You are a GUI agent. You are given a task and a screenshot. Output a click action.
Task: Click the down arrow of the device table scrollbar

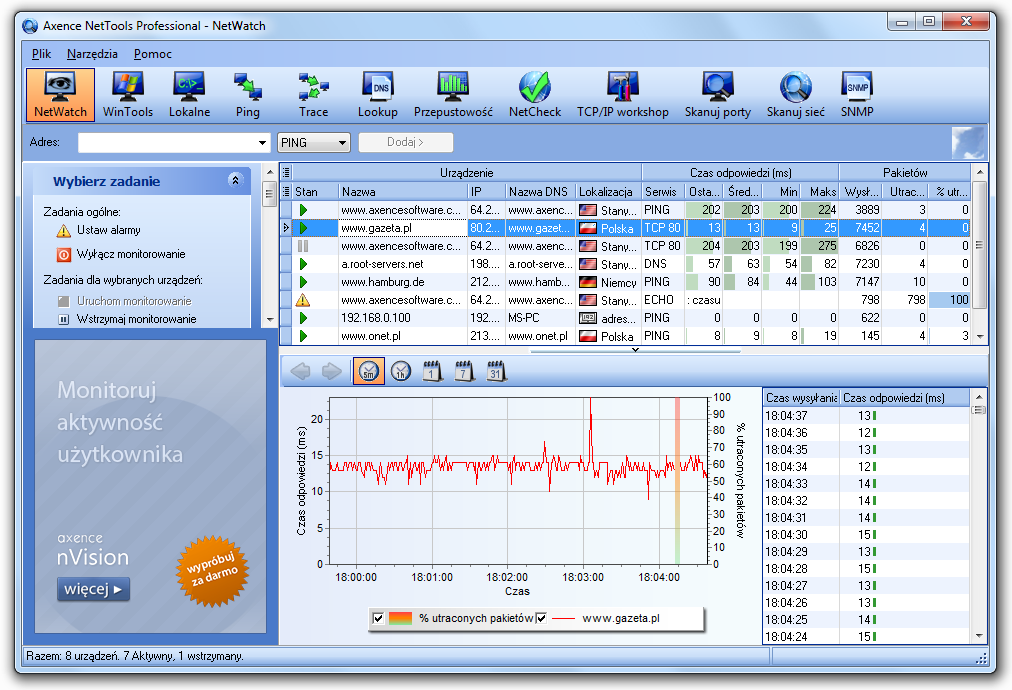980,336
